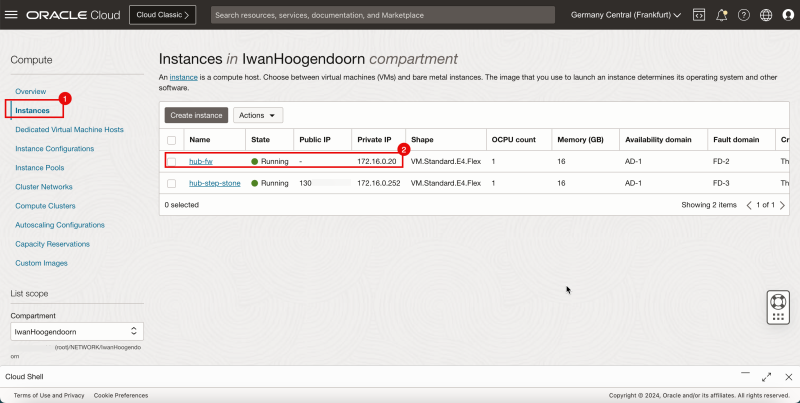This screenshot has width=800, height=403.
Task: Expand the Actions dropdown
Action: [x=258, y=115]
